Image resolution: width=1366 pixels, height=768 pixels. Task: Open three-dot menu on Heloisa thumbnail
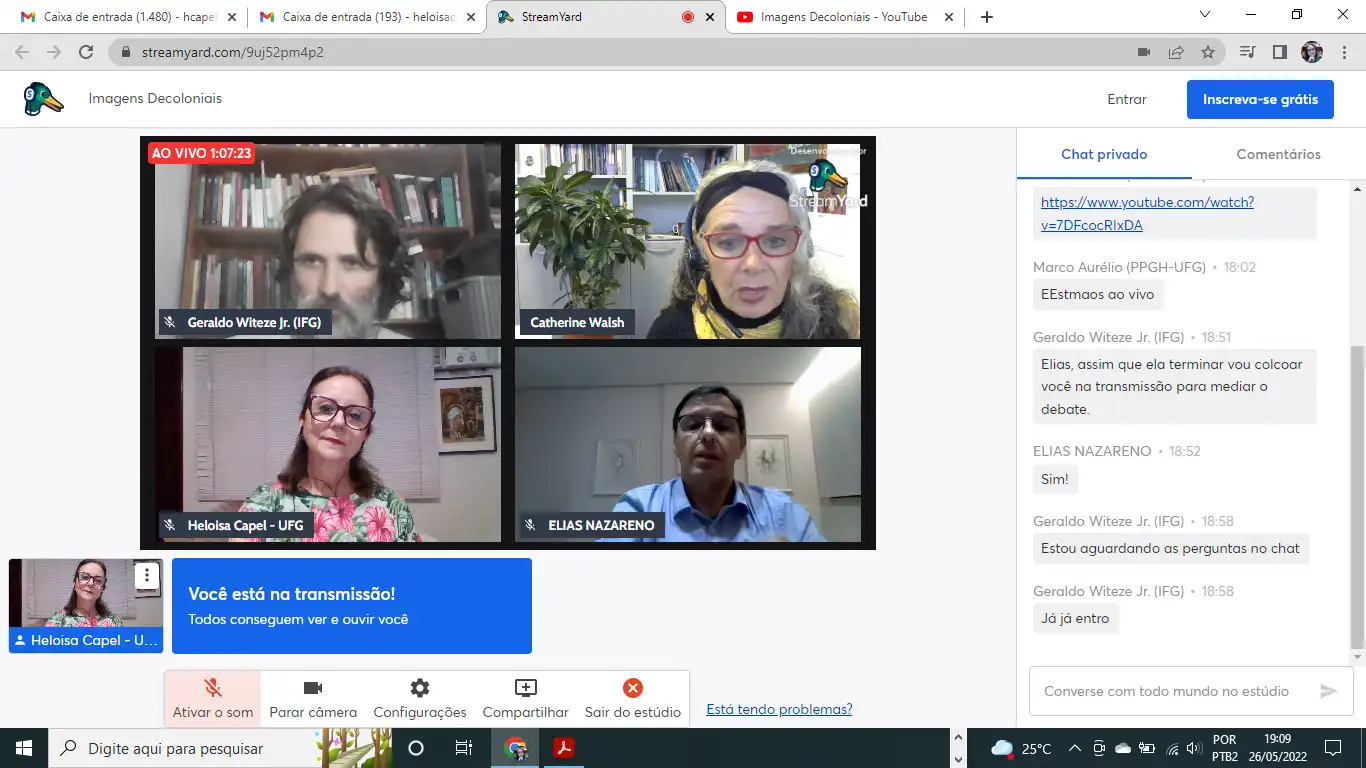click(147, 575)
